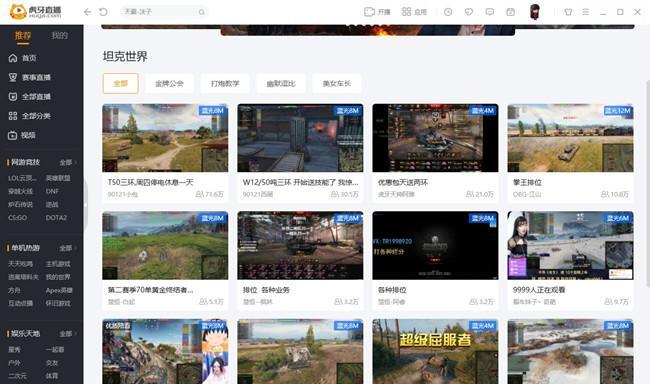Open the 超级屈服者 stream thumbnail
Image resolution: width=650 pixels, height=384 pixels.
coord(435,351)
